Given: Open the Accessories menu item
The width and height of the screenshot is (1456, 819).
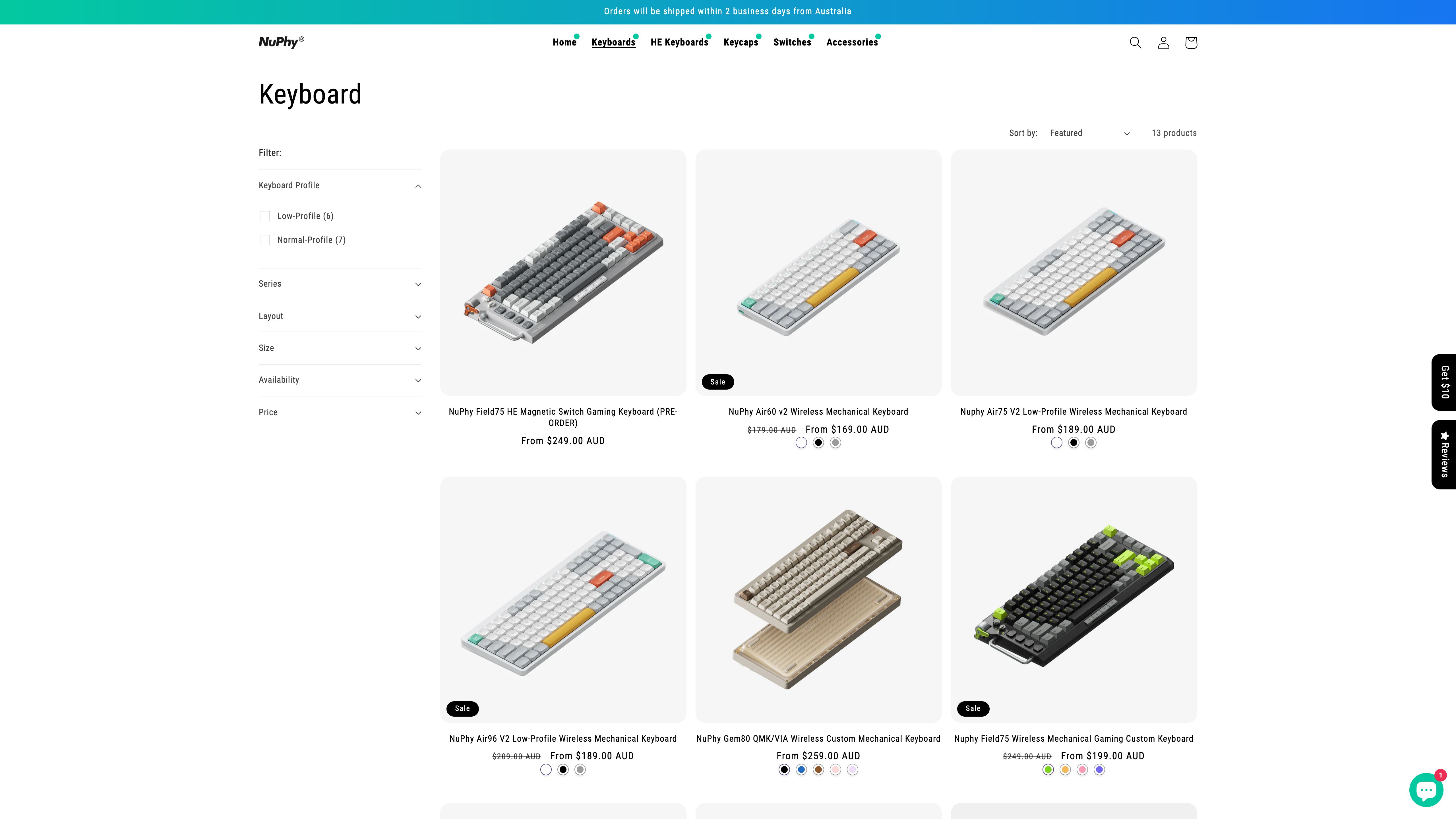Looking at the screenshot, I should click(x=852, y=42).
